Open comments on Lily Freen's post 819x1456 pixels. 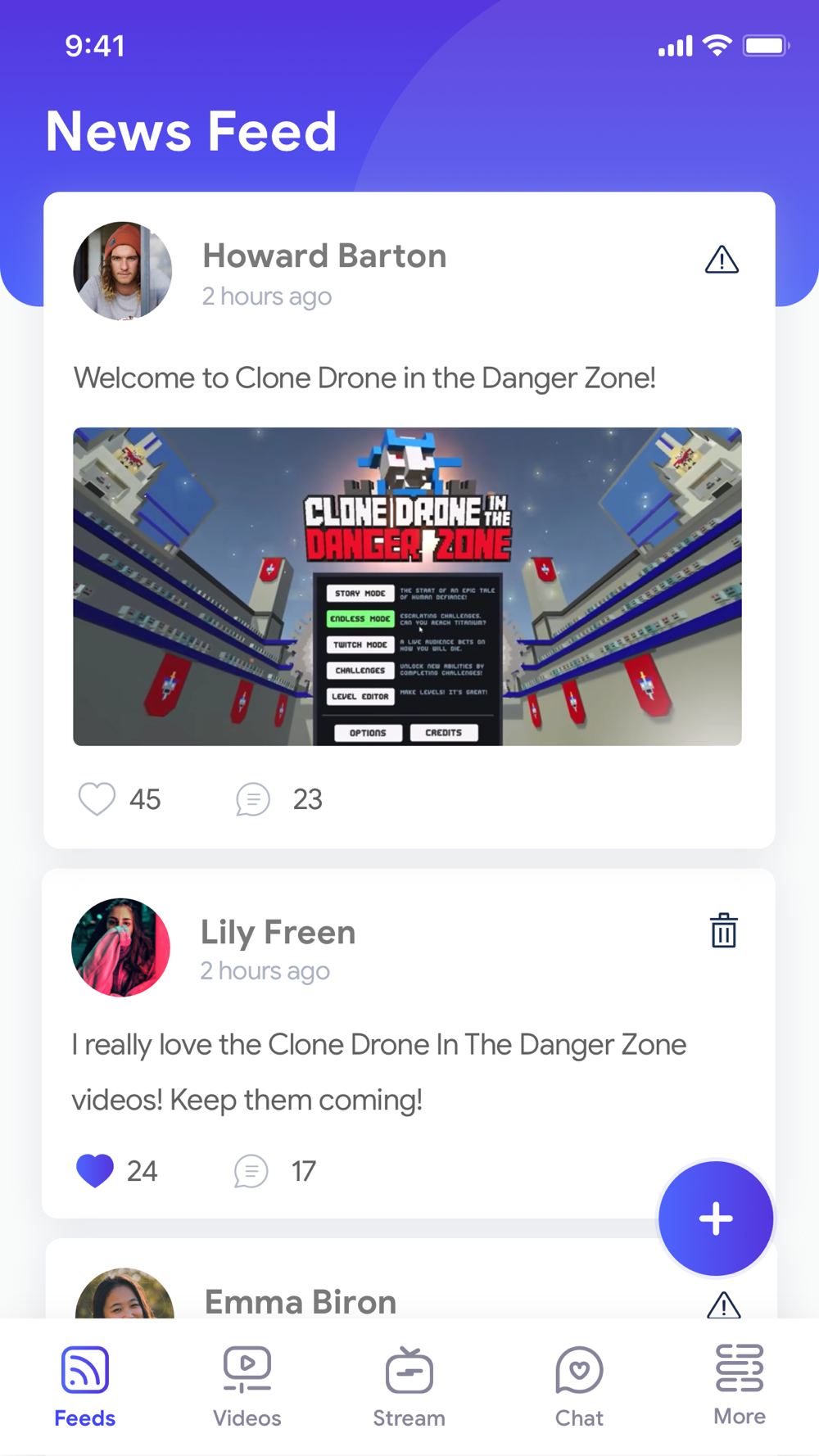point(251,1171)
